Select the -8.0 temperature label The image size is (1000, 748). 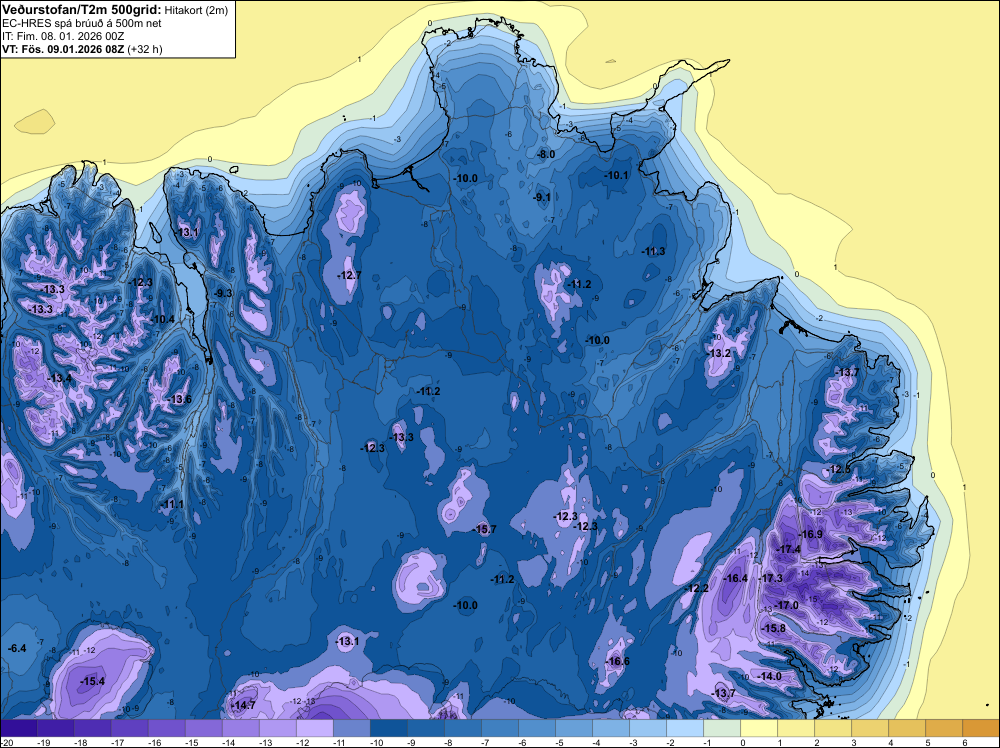click(546, 154)
